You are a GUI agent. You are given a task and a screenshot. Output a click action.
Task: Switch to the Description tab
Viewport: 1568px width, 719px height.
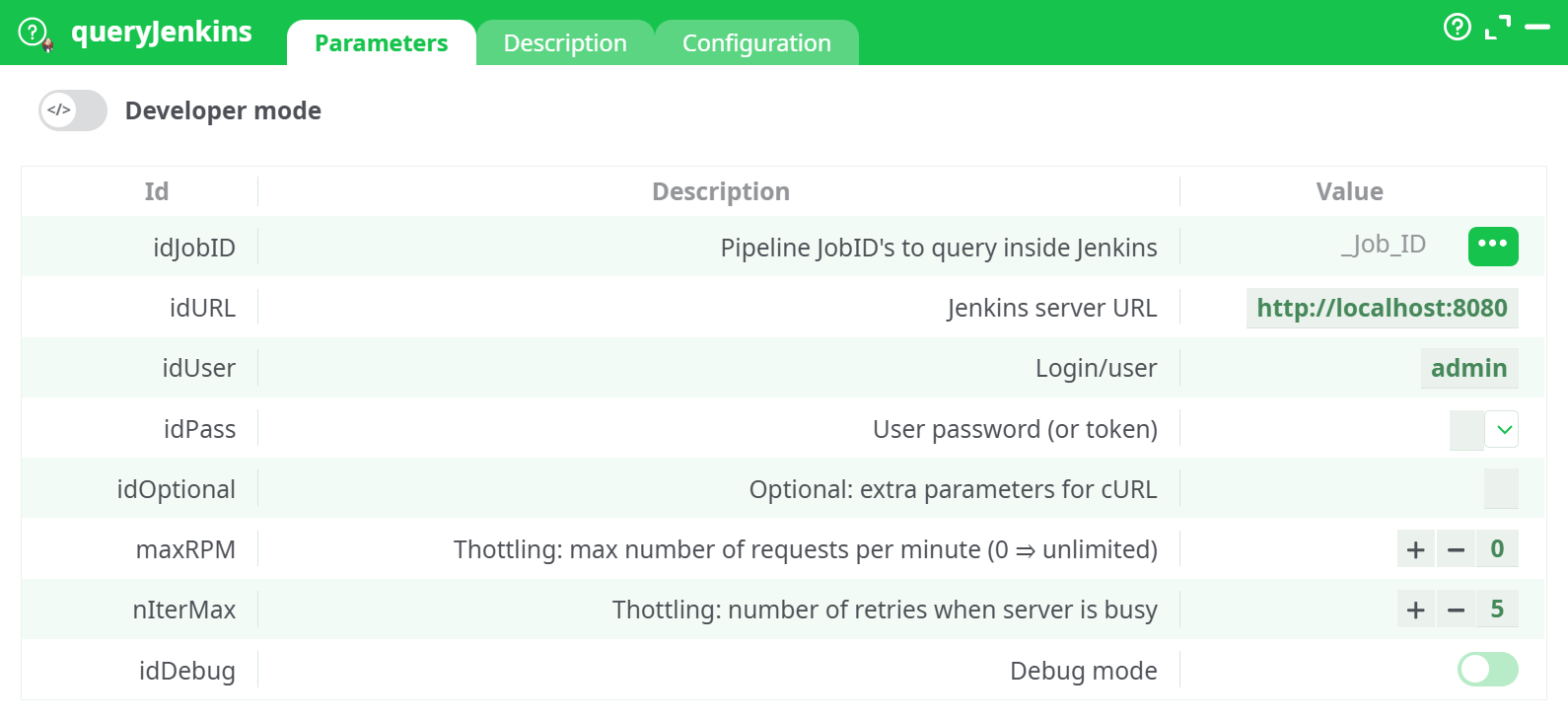pos(565,43)
